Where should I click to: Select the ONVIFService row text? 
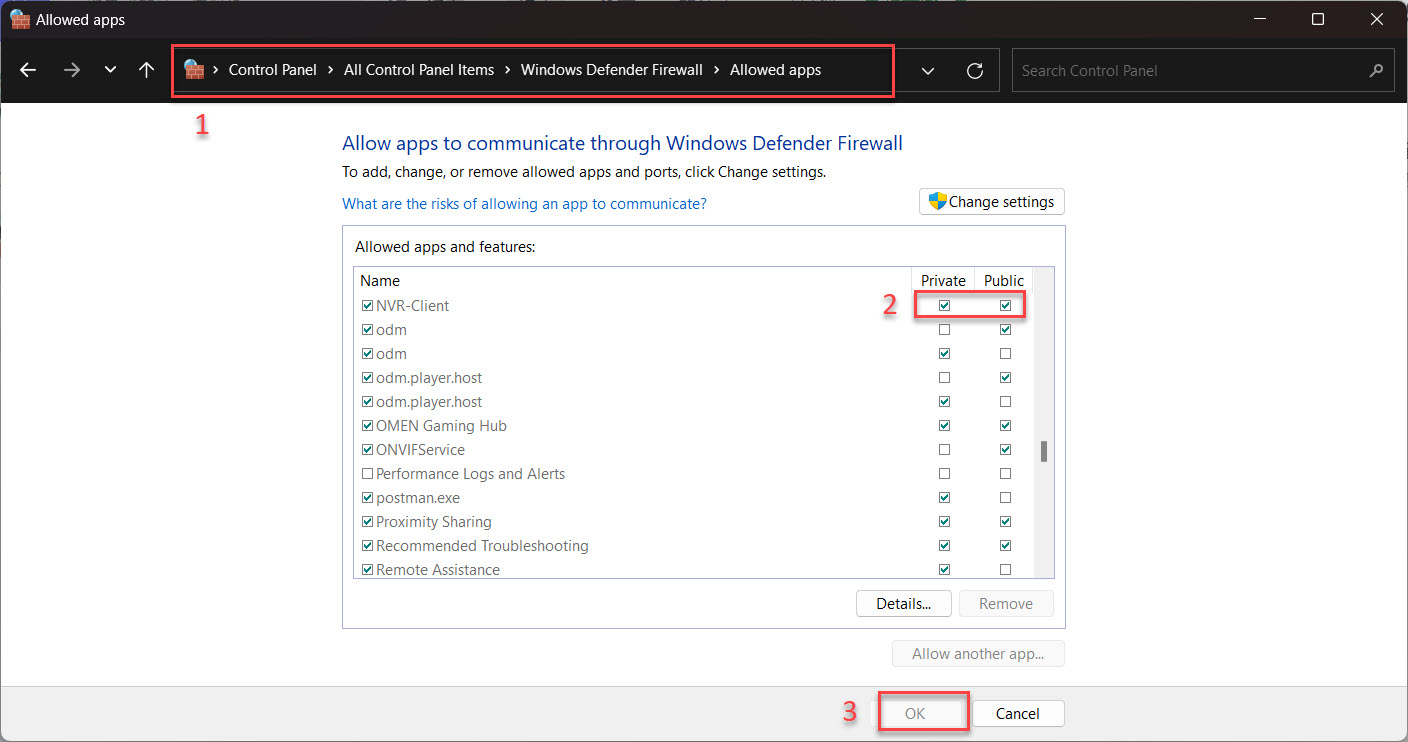(x=420, y=450)
